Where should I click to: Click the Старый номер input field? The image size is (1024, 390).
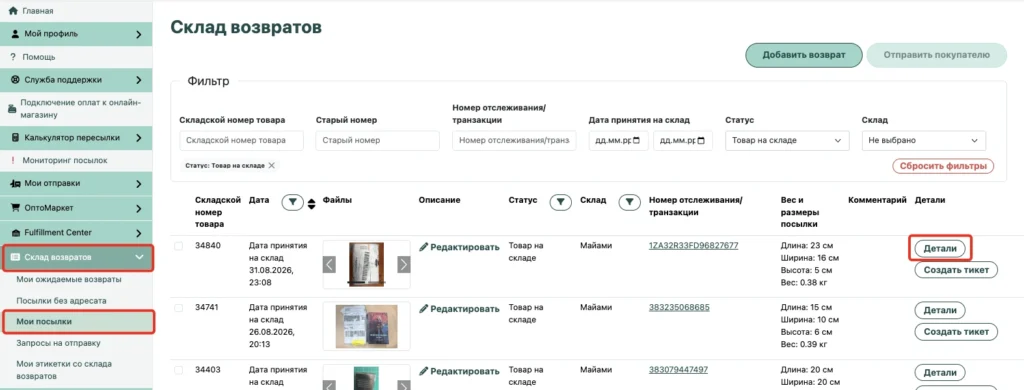coord(377,140)
